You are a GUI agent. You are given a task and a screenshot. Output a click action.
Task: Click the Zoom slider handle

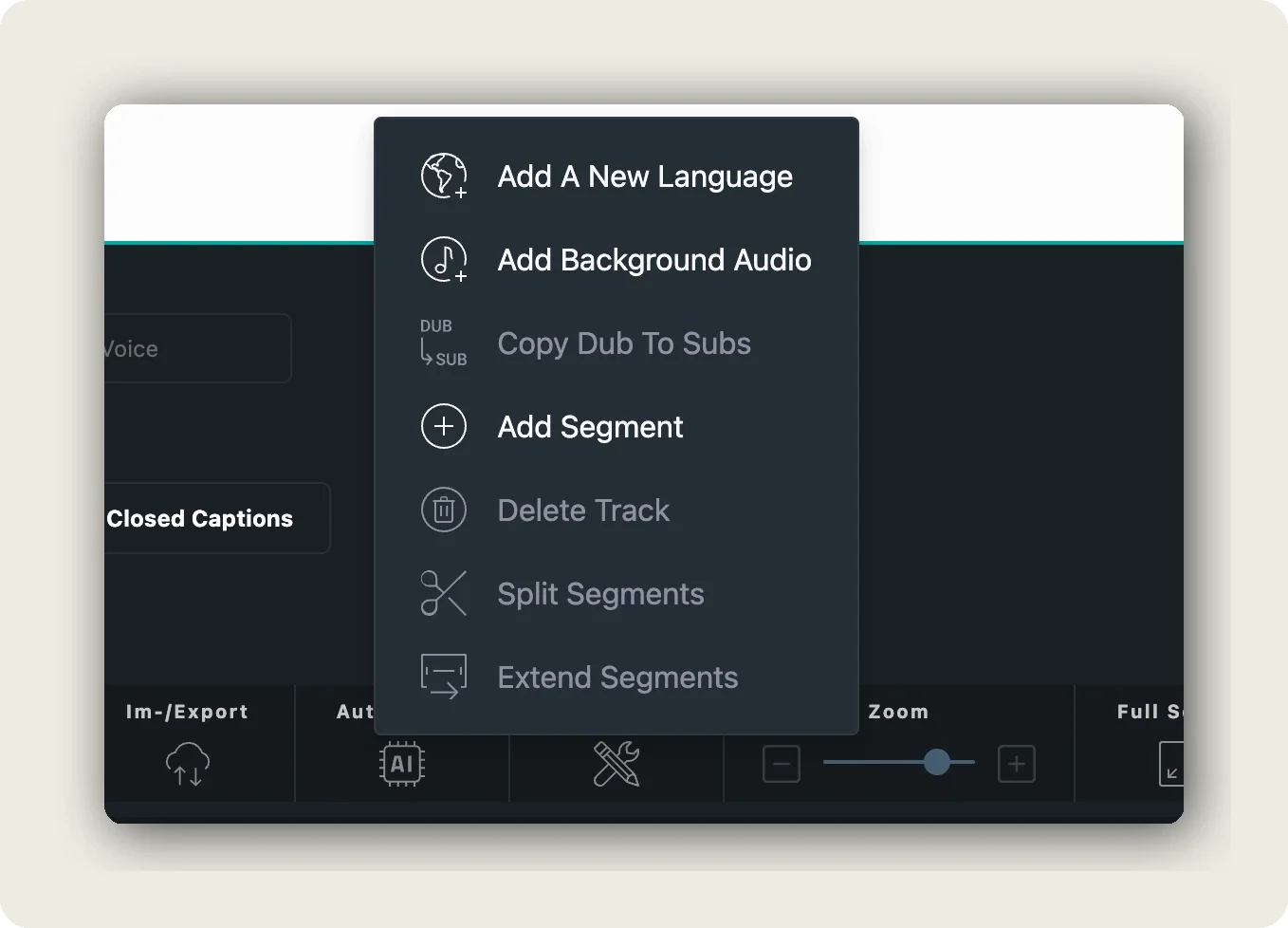click(x=937, y=762)
